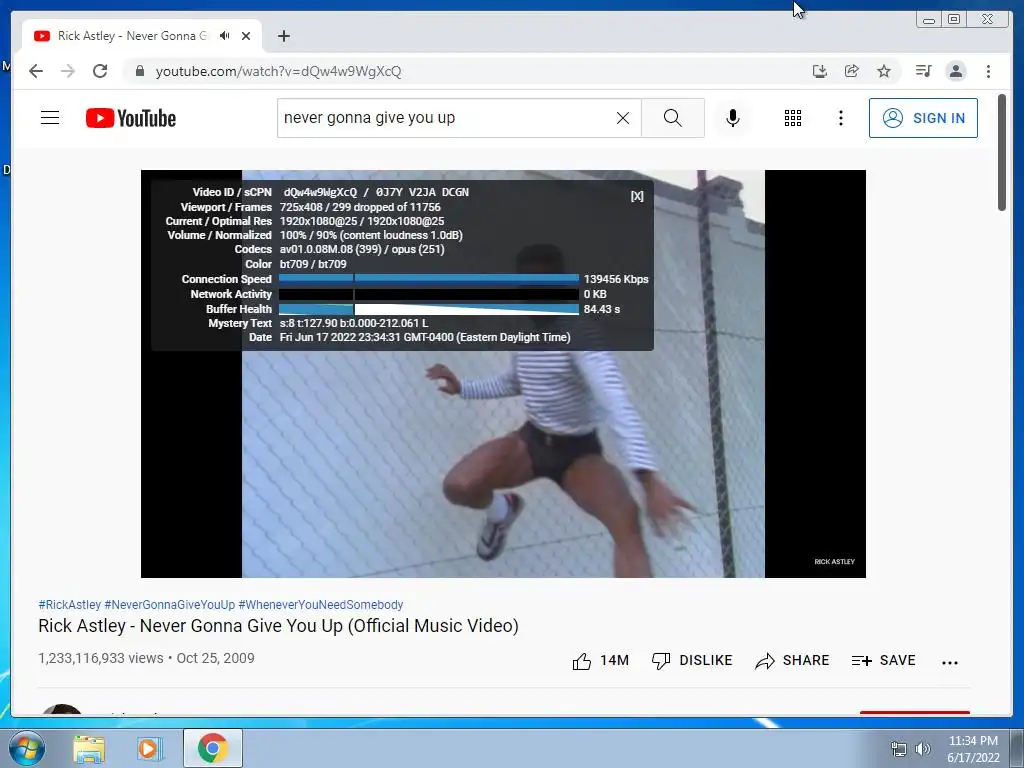Open the Windows Start button
1024x768 pixels.
pyautogui.click(x=26, y=748)
